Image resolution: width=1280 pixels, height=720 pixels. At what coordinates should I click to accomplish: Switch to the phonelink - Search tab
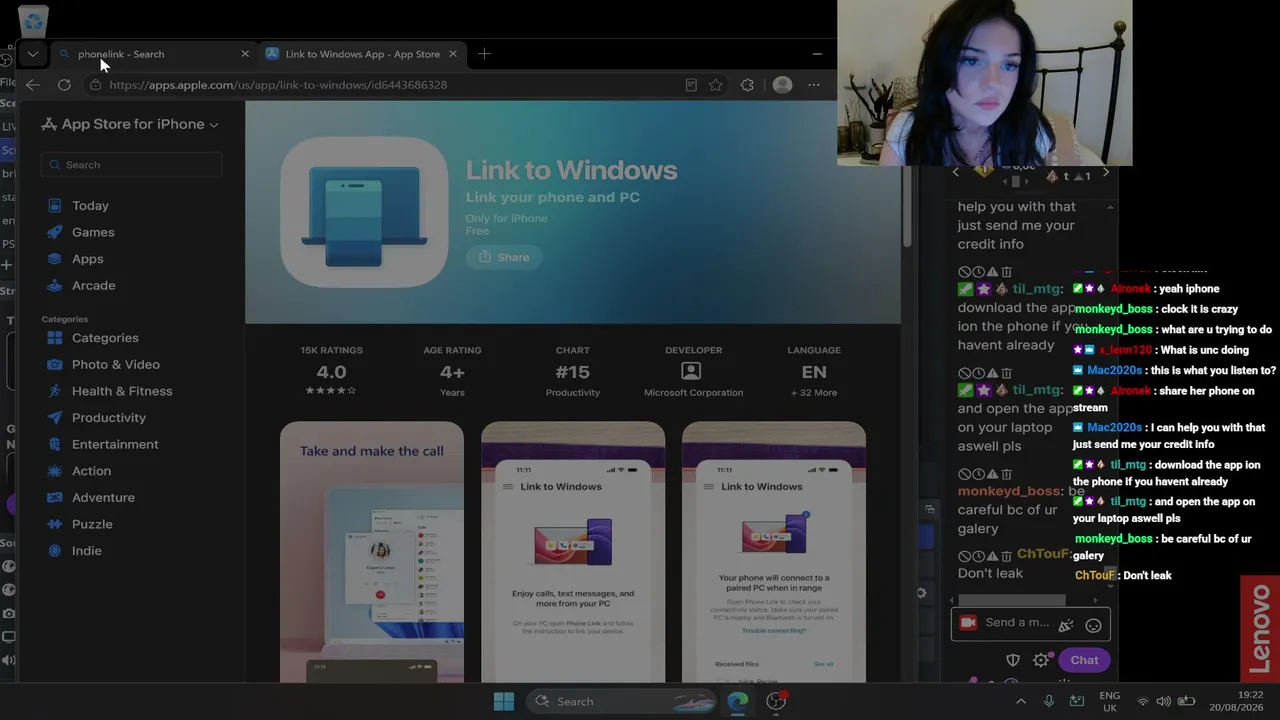coord(155,54)
